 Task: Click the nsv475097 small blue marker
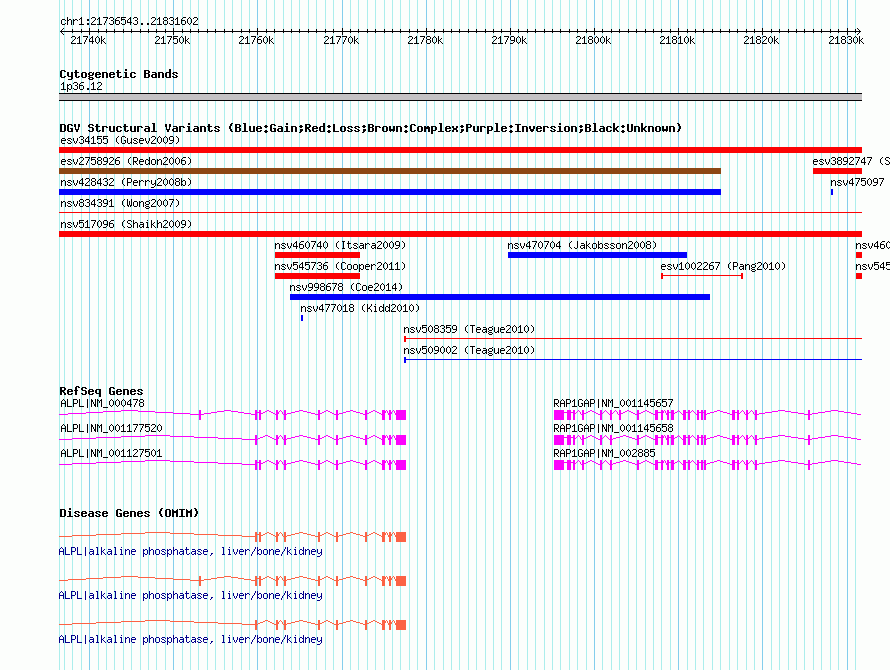click(832, 192)
